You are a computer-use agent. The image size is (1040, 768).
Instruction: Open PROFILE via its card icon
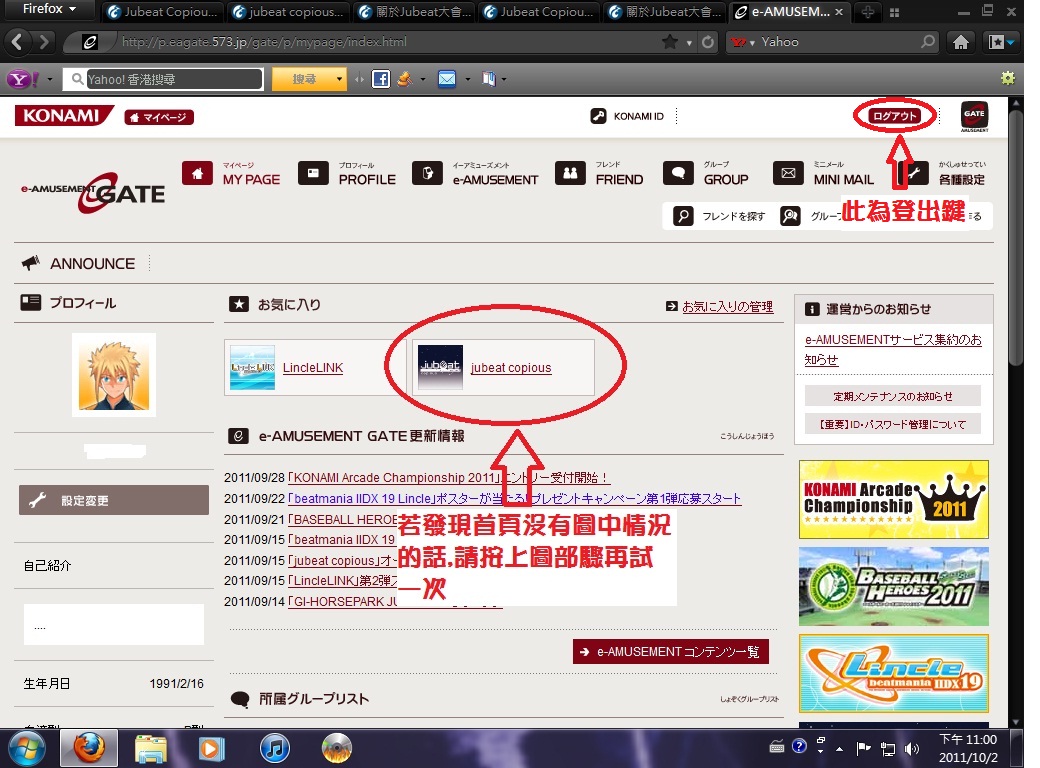[x=313, y=173]
